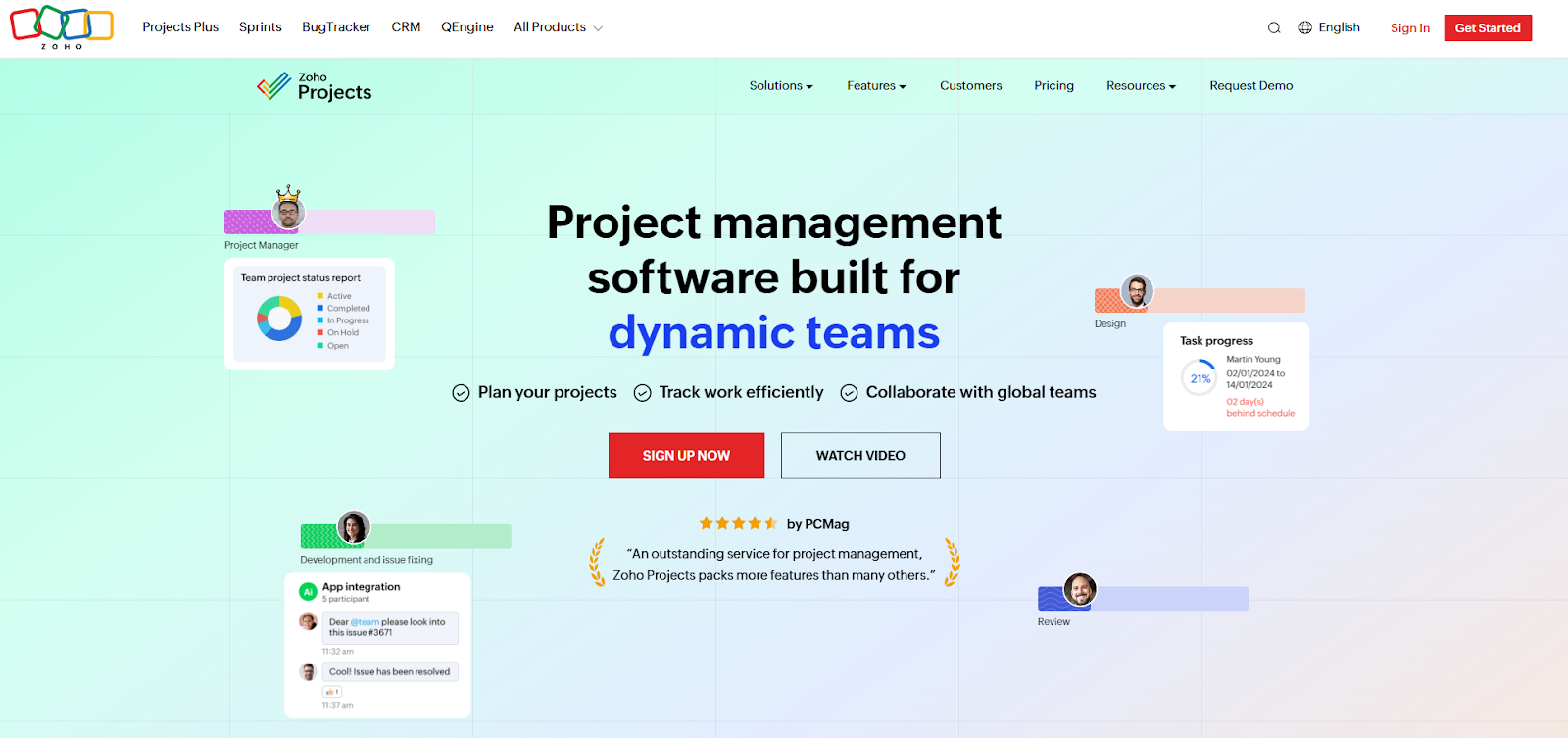
Task: Click the circled check beside Plan your projects
Action: pos(461,393)
